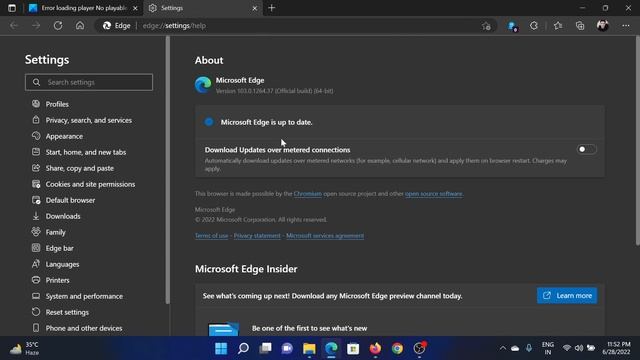Open Profiles settings

point(57,104)
